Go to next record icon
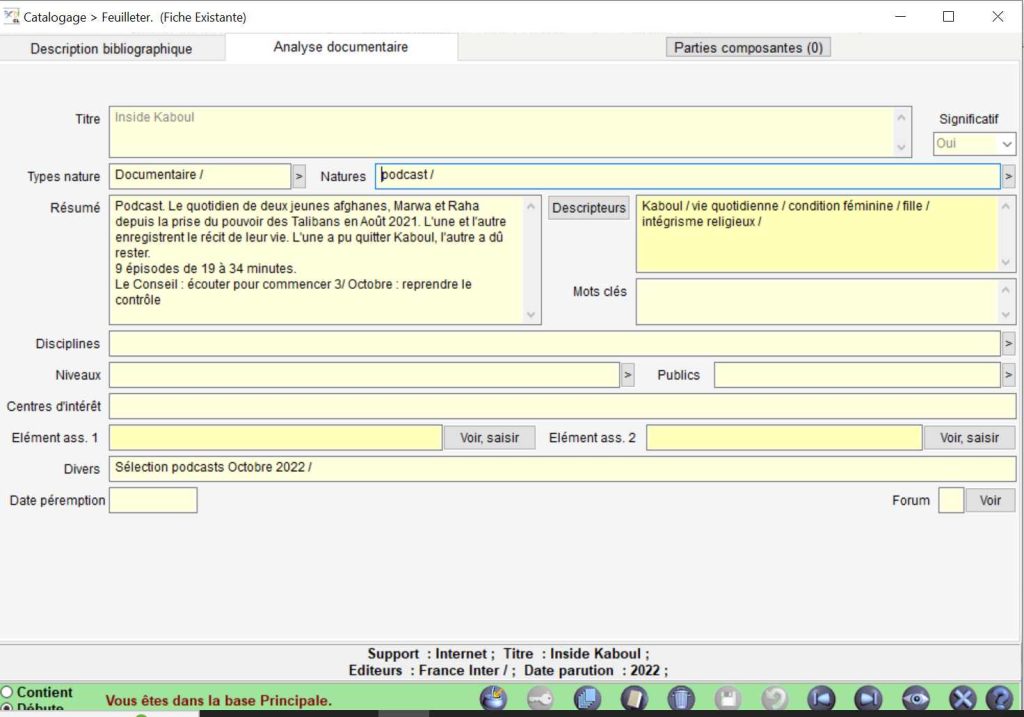The image size is (1024, 717). (868, 699)
